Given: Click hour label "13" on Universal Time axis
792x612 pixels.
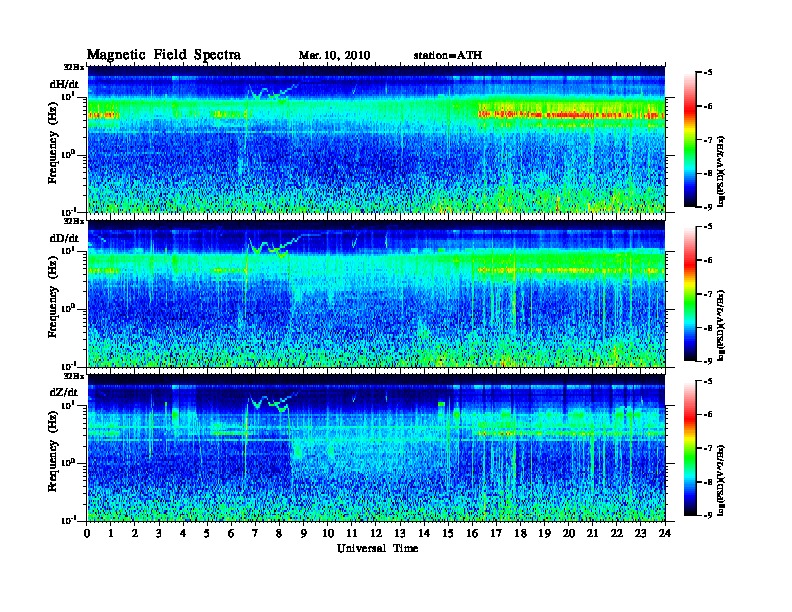Looking at the screenshot, I should pos(400,533).
